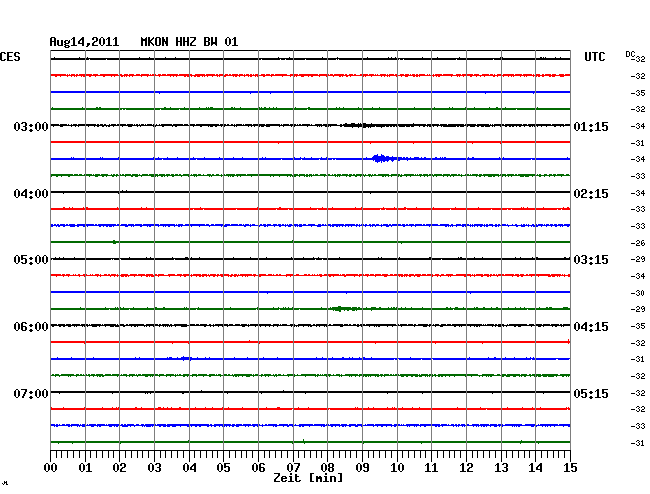
Task: Click minute 11 on the time axis
Action: point(431,468)
